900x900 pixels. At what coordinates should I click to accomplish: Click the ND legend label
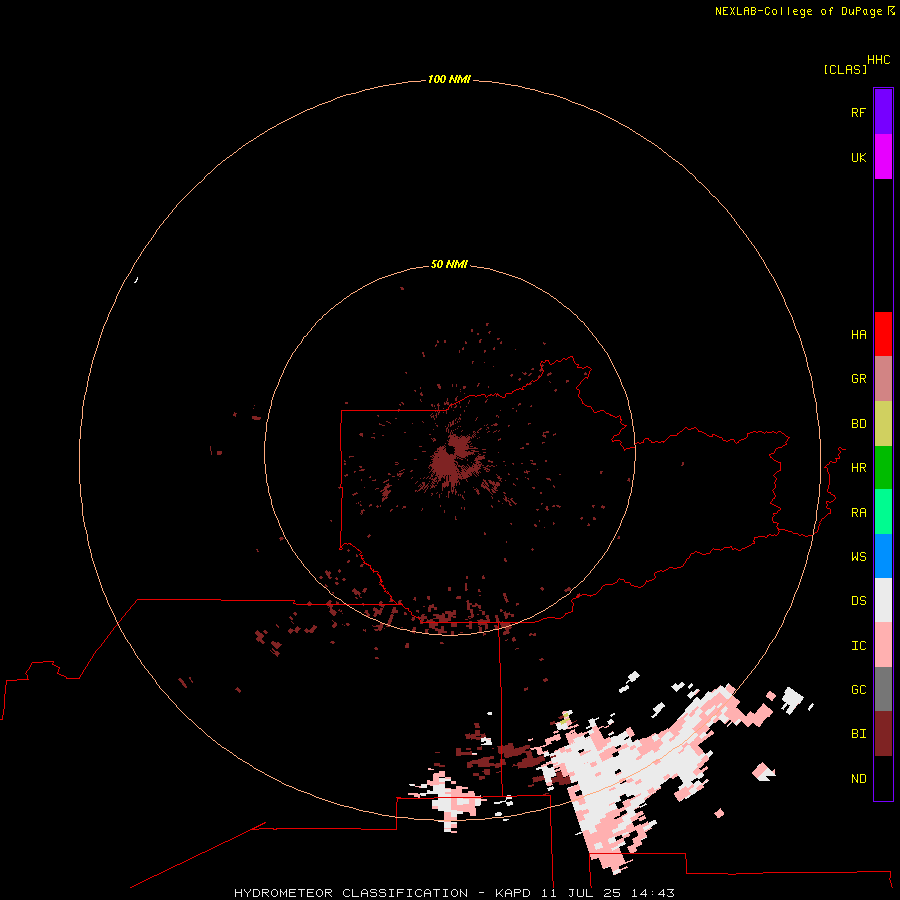[859, 779]
